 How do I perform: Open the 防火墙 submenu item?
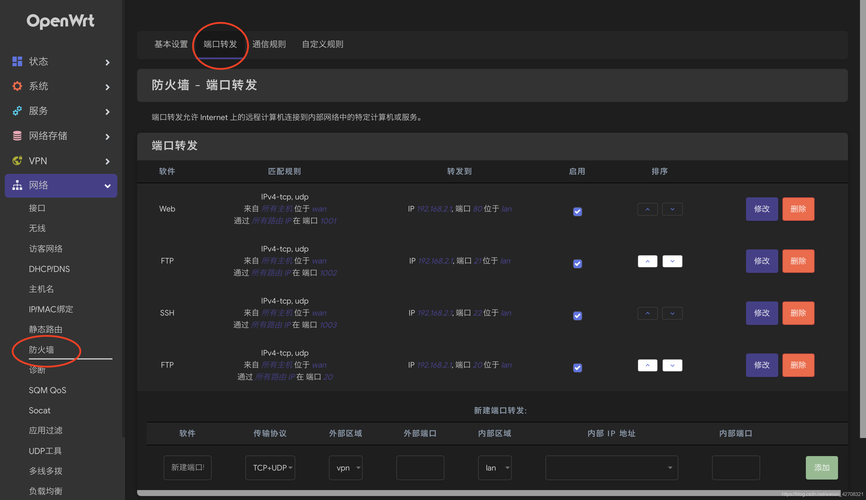coord(41,350)
